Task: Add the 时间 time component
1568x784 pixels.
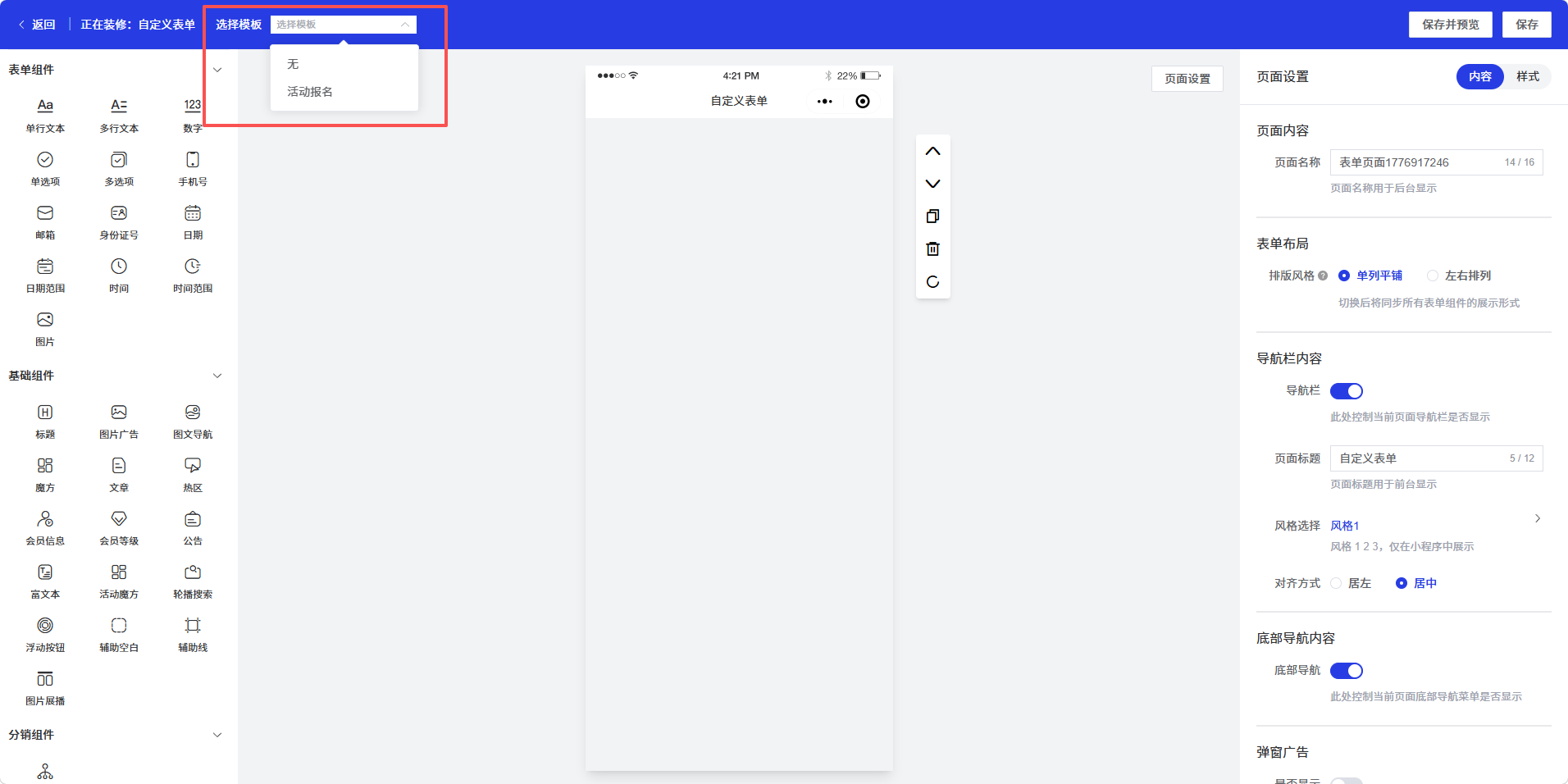Action: coord(119,276)
